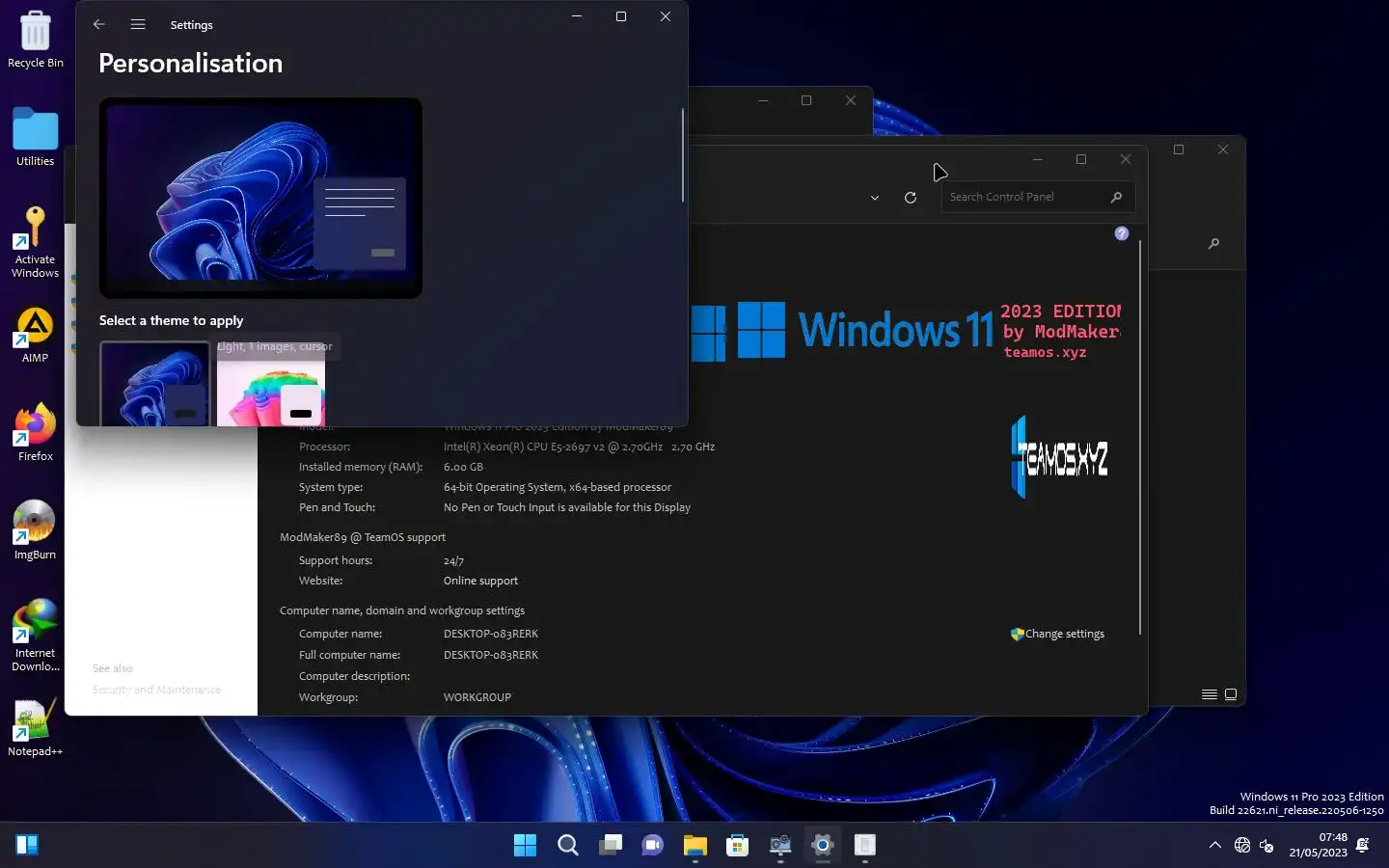Click the Personalisation theme preview image
The height and width of the screenshot is (868, 1389).
pyautogui.click(x=260, y=198)
